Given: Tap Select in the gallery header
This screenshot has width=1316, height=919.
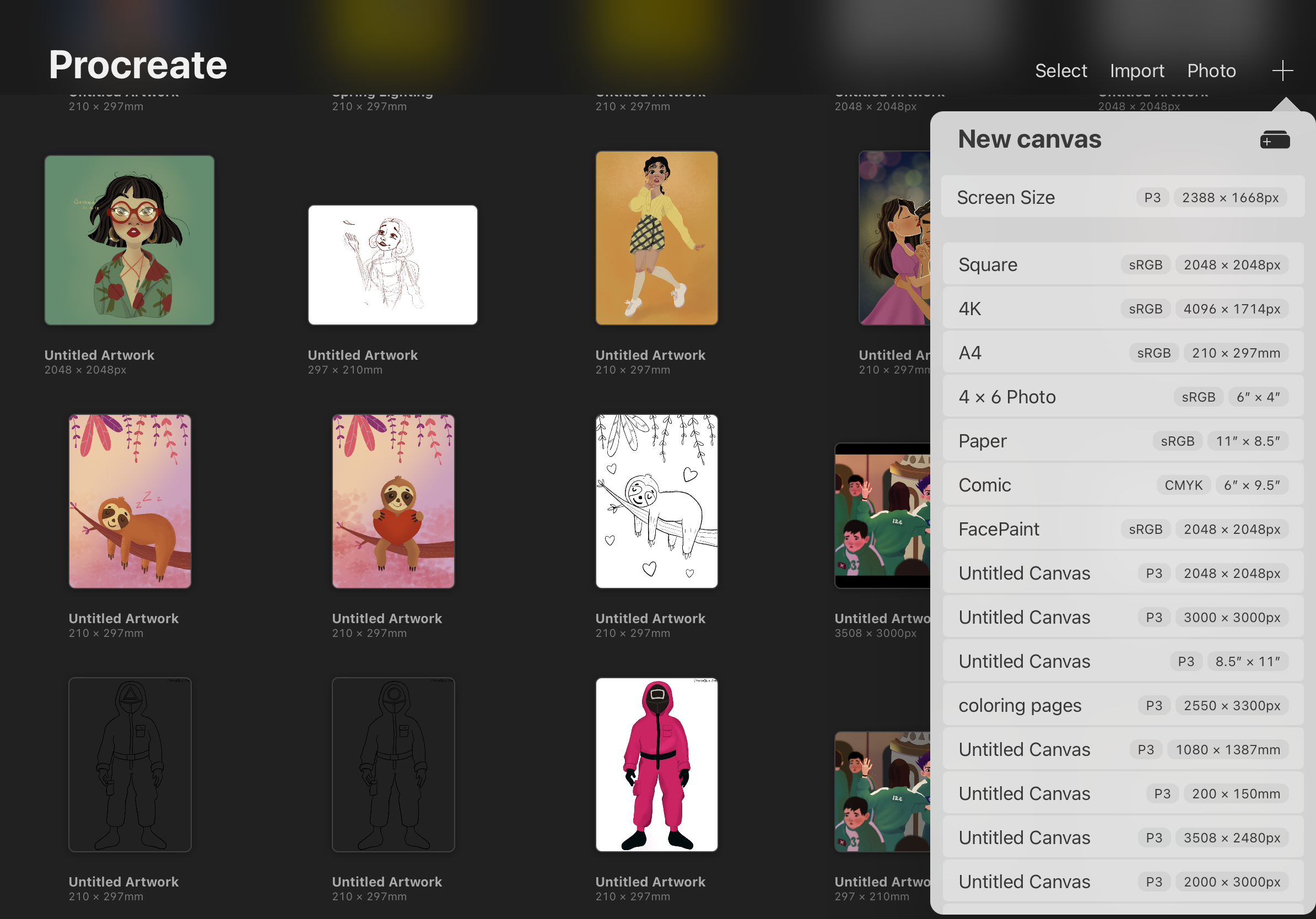Looking at the screenshot, I should (1061, 71).
